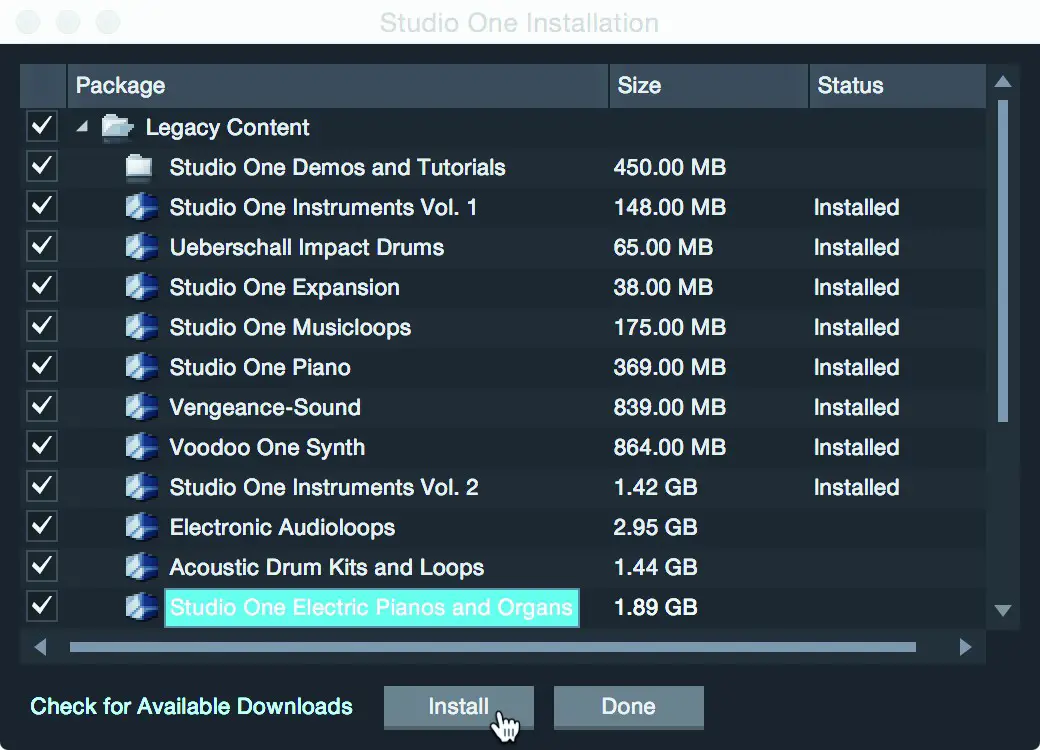Click the vertical scrollbar thumb
Screen dimensions: 1040x750
pyautogui.click(x=1003, y=261)
